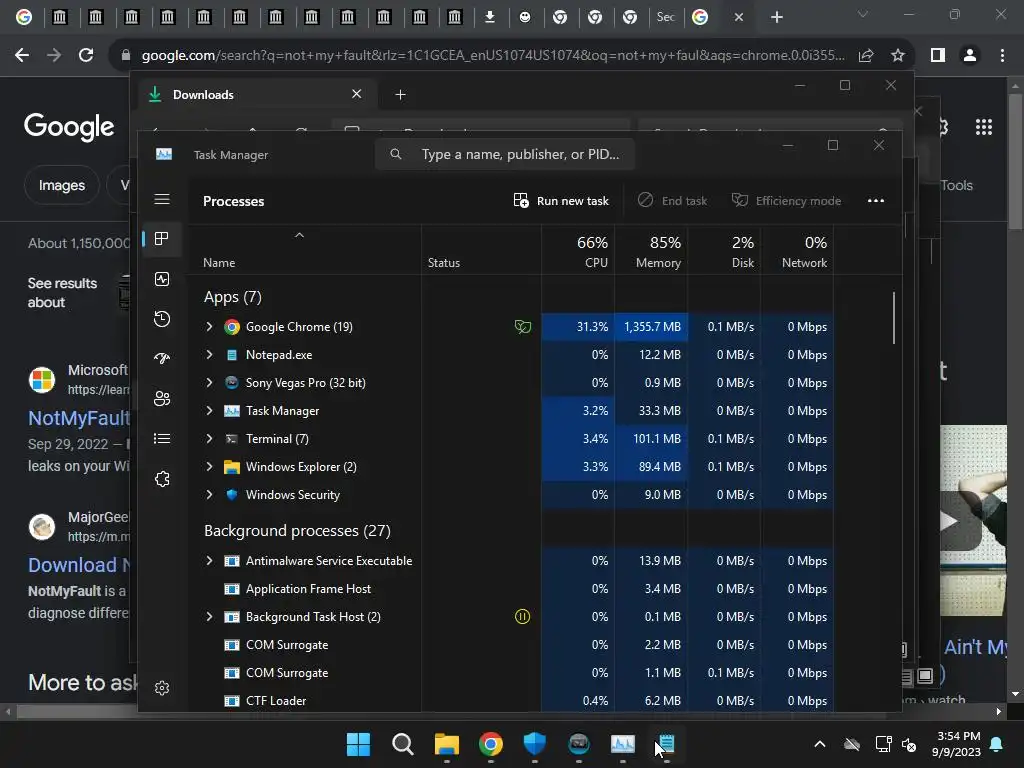The height and width of the screenshot is (768, 1024).
Task: Expand Background Task Host (2) entry
Action: coord(209,616)
